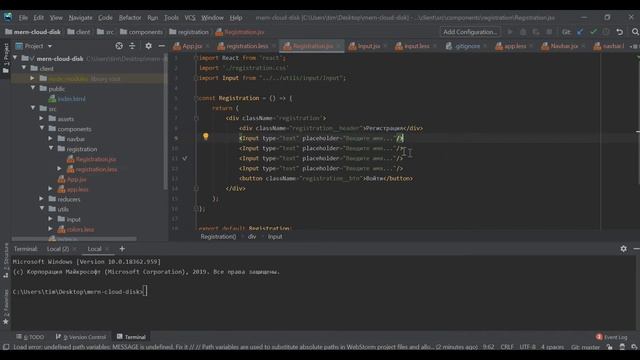The width and height of the screenshot is (640, 360).
Task: Click the tool windows quick access icon in status bar
Action: tap(6, 347)
